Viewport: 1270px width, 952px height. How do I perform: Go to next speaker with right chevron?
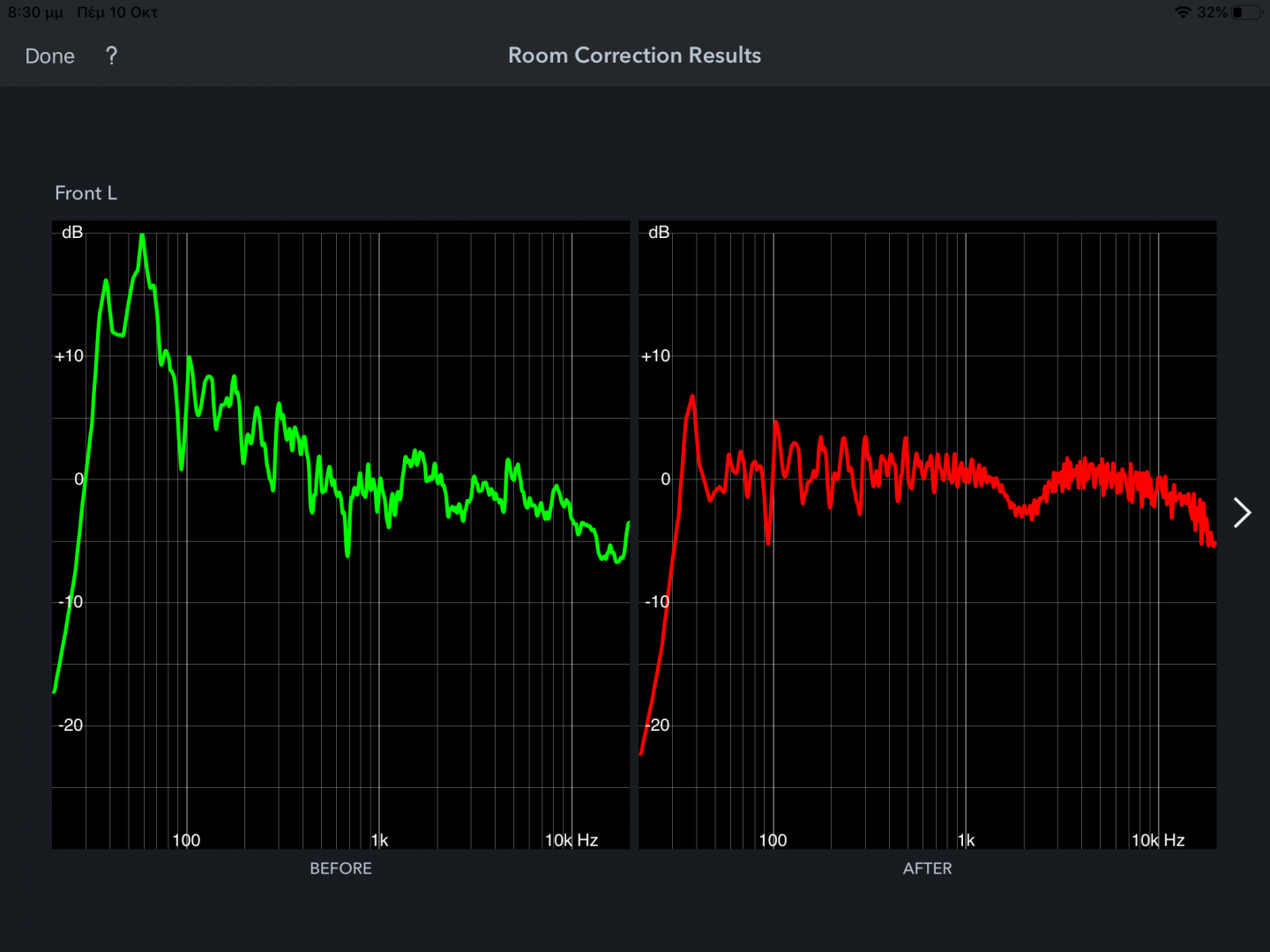coord(1242,512)
